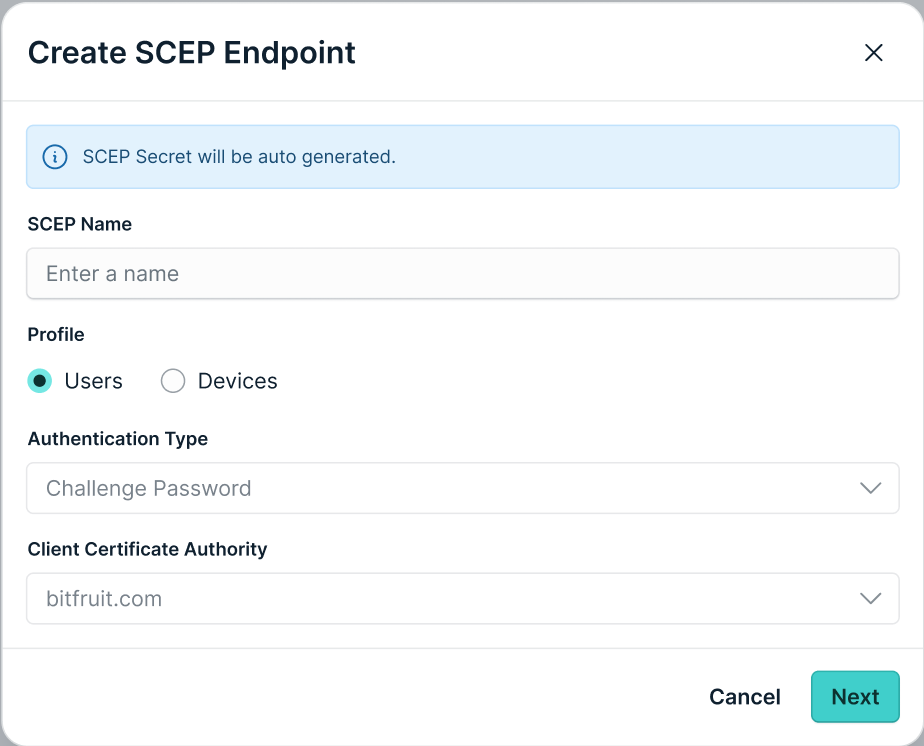This screenshot has width=924, height=746.
Task: Select the Users profile radio button
Action: 39,381
